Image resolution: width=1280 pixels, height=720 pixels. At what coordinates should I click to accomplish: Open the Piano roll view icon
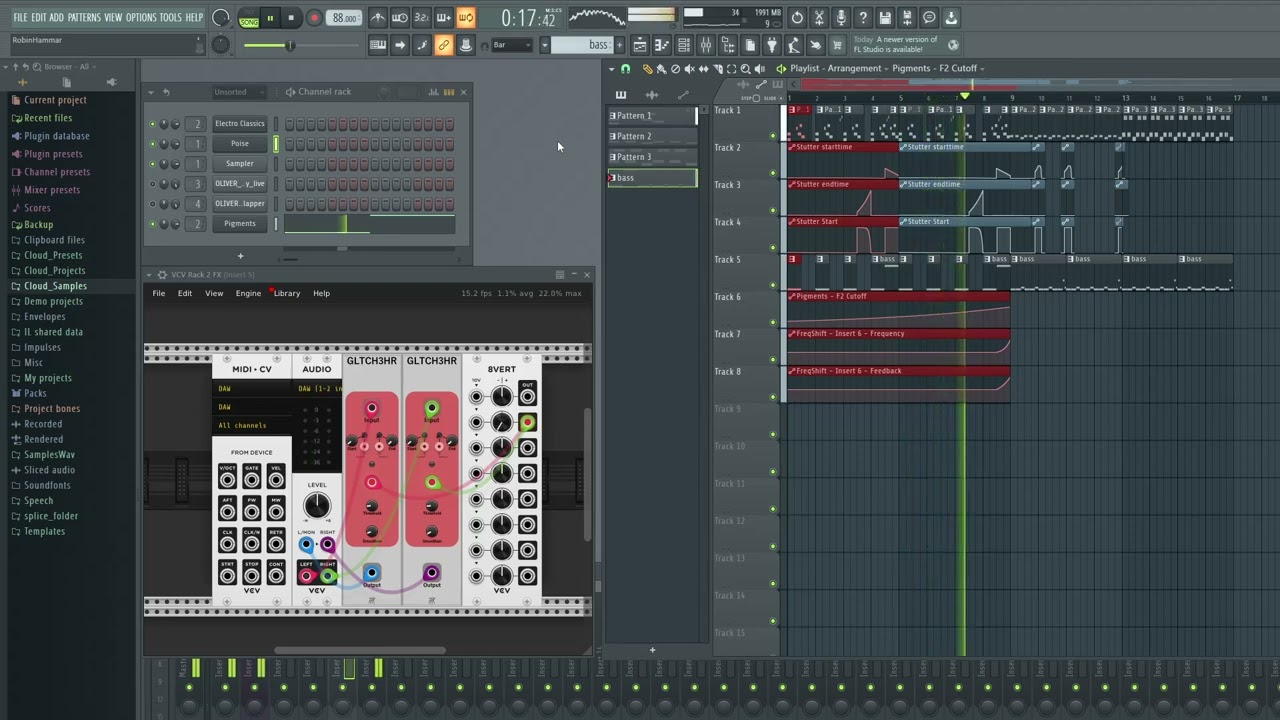(x=662, y=45)
